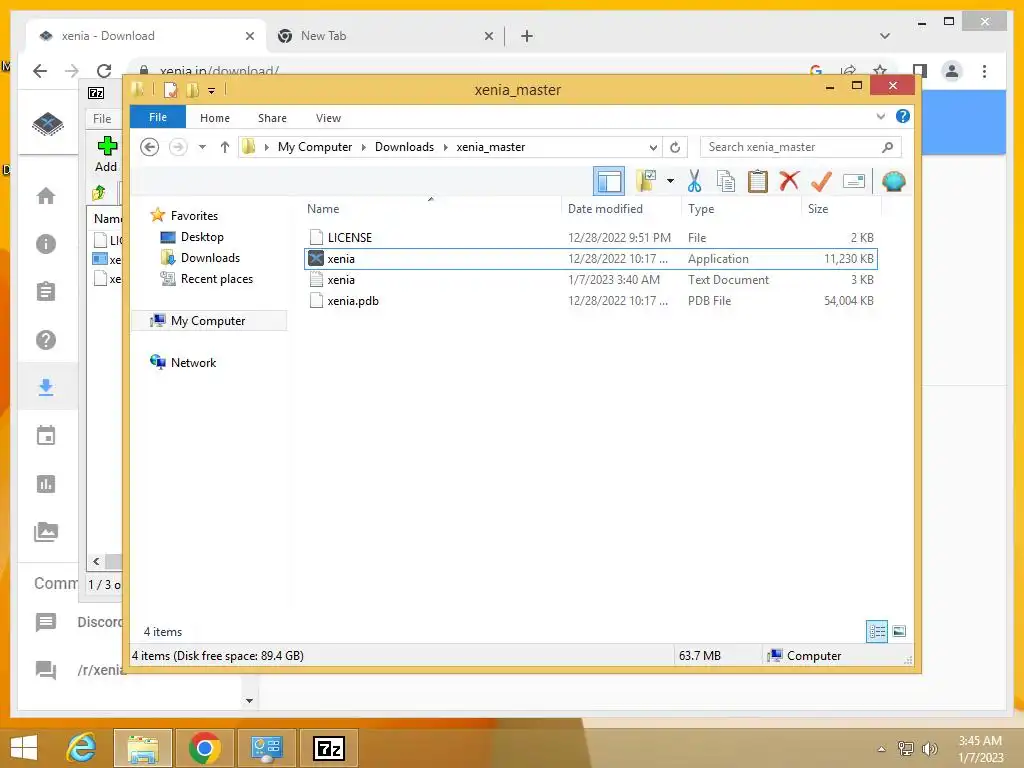Screen dimensions: 1024x768
Task: Switch to details view in status bar
Action: (876, 631)
